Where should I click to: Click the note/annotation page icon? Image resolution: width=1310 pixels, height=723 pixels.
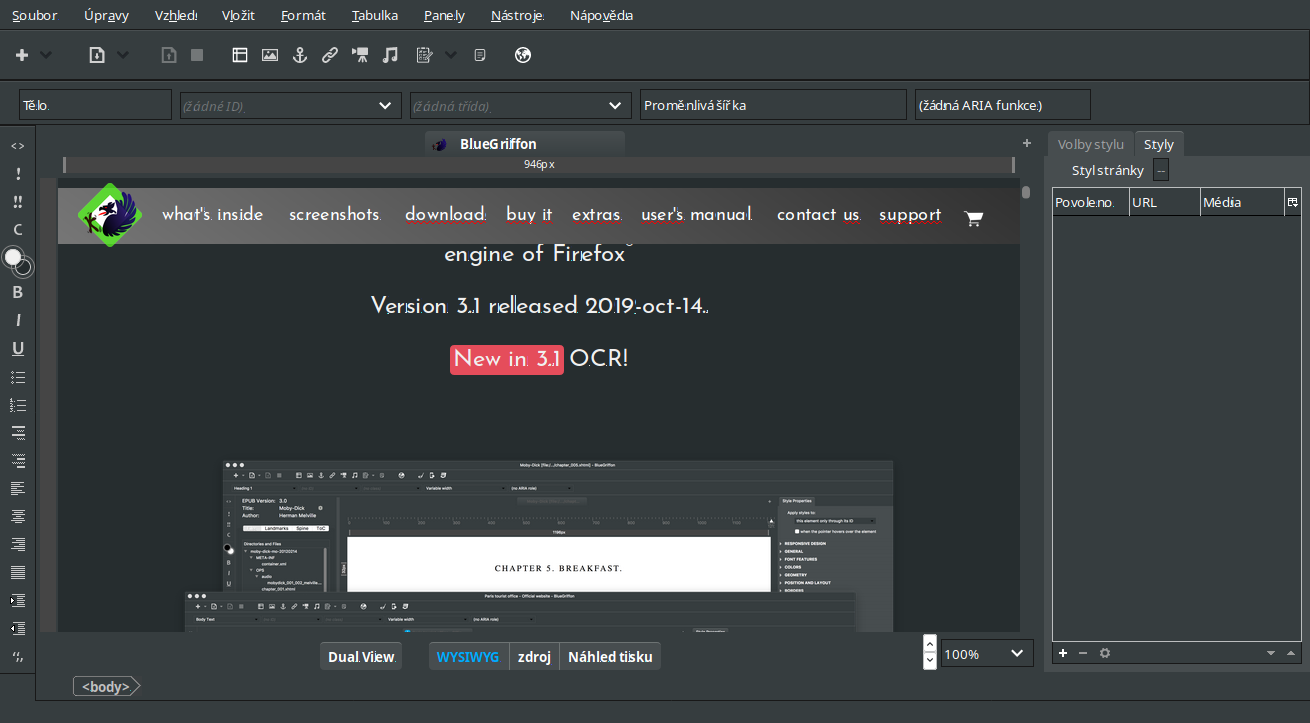tap(480, 55)
